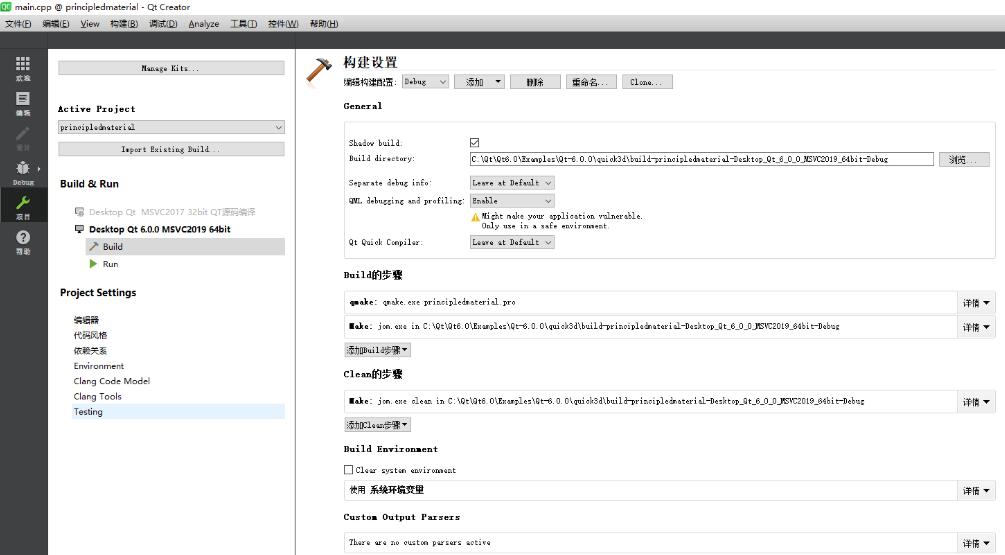Expand Custom Output Parsers details
Image resolution: width=1005 pixels, height=555 pixels.
[x=976, y=543]
